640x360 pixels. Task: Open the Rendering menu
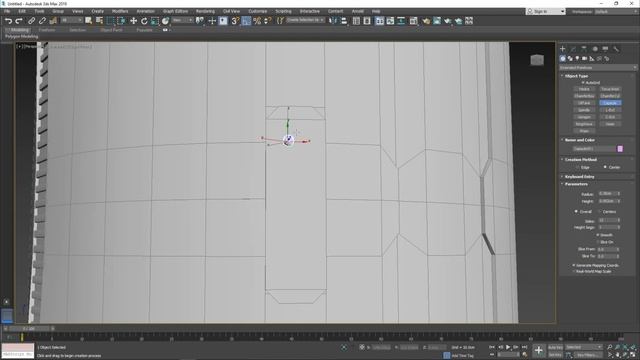point(205,11)
